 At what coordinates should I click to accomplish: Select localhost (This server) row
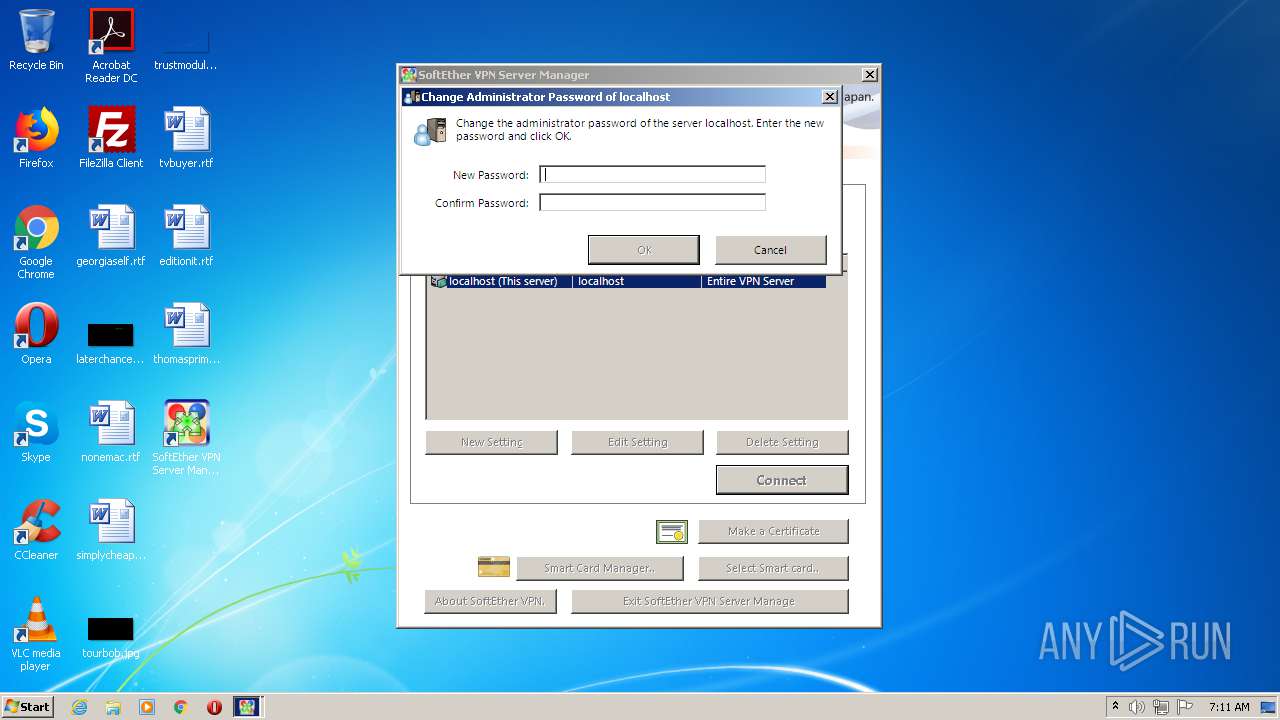click(628, 282)
